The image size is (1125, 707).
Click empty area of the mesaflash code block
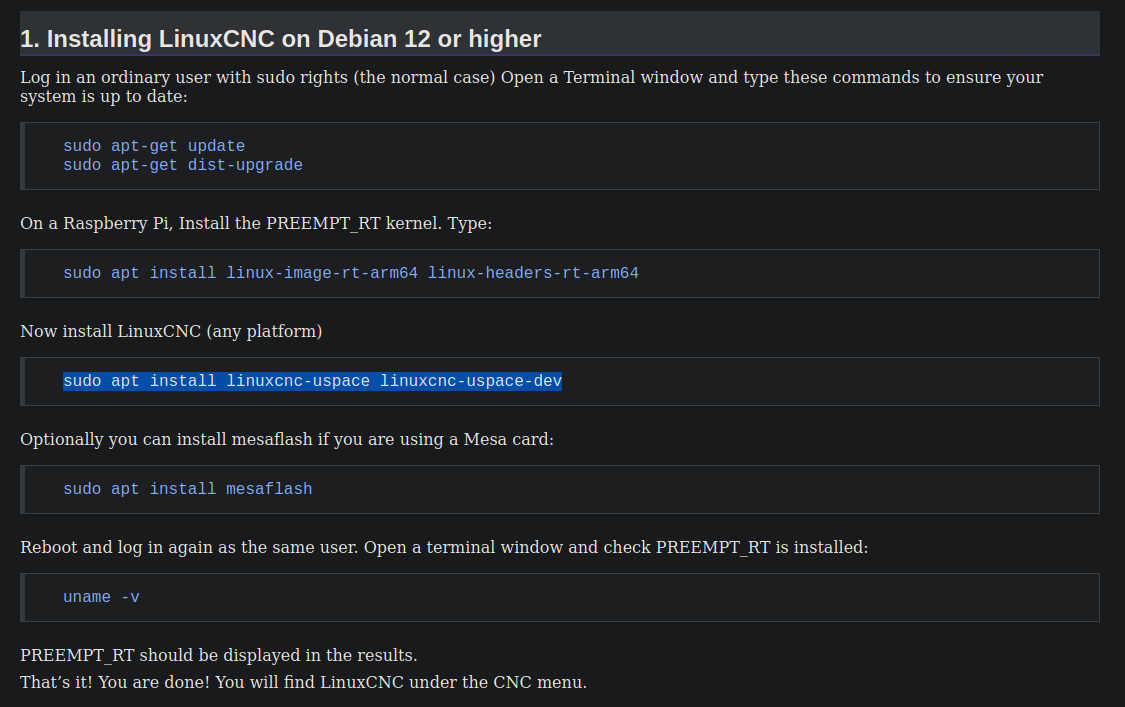point(703,490)
